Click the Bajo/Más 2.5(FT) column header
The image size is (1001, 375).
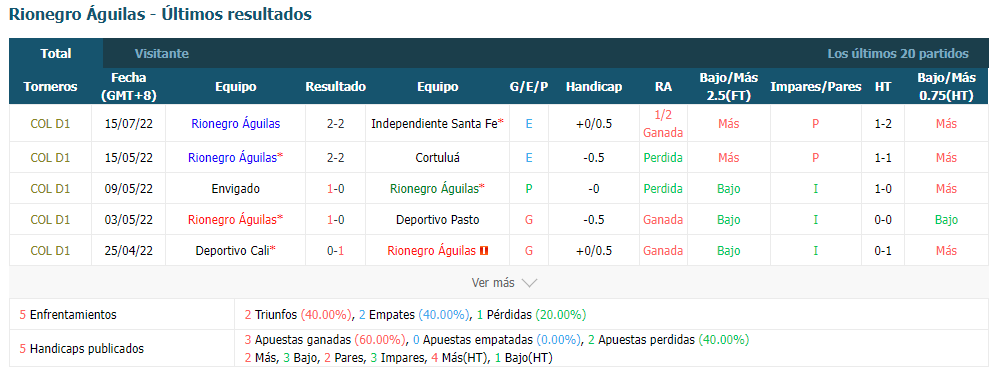[728, 86]
